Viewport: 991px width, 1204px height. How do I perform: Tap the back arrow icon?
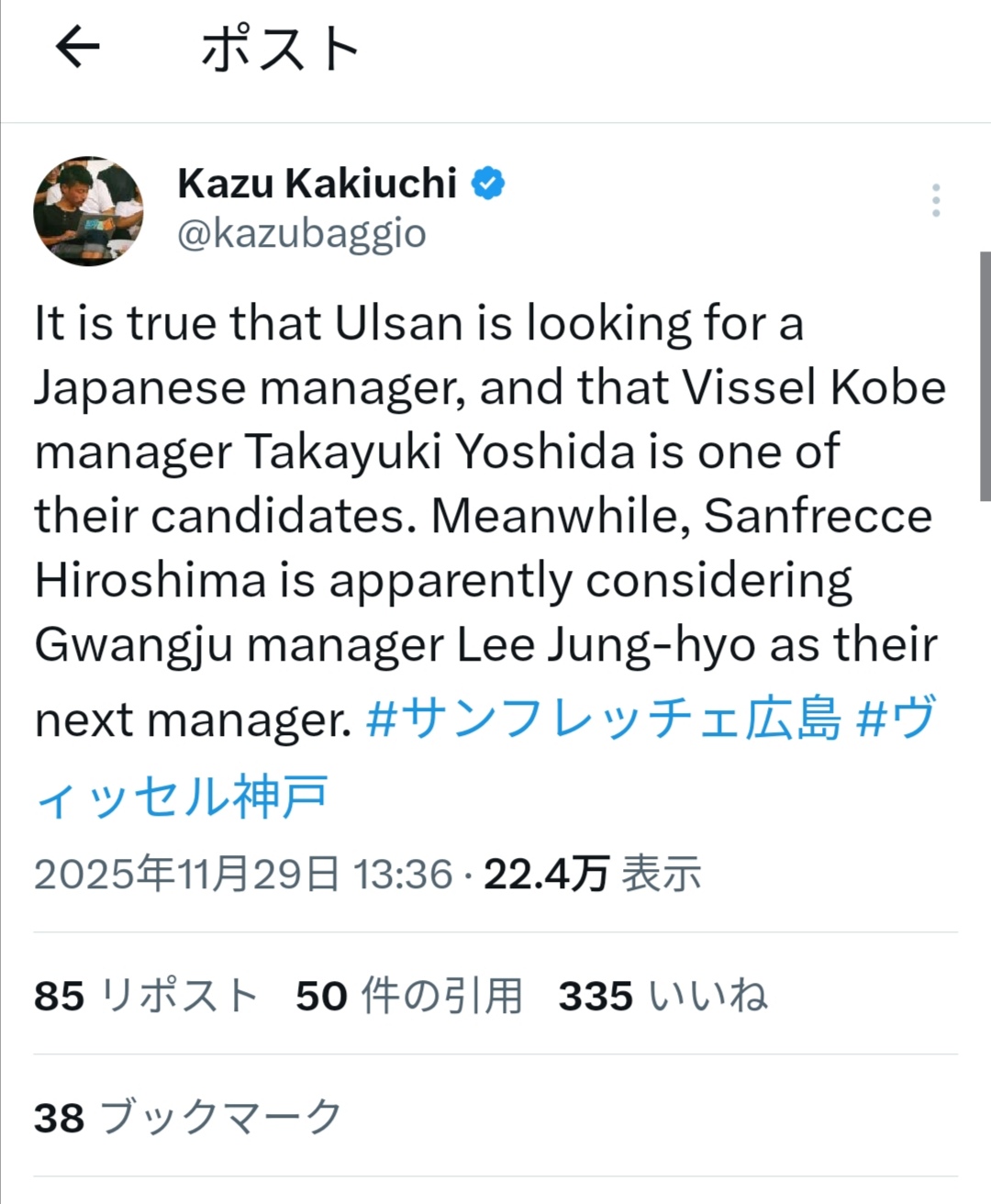click(77, 48)
